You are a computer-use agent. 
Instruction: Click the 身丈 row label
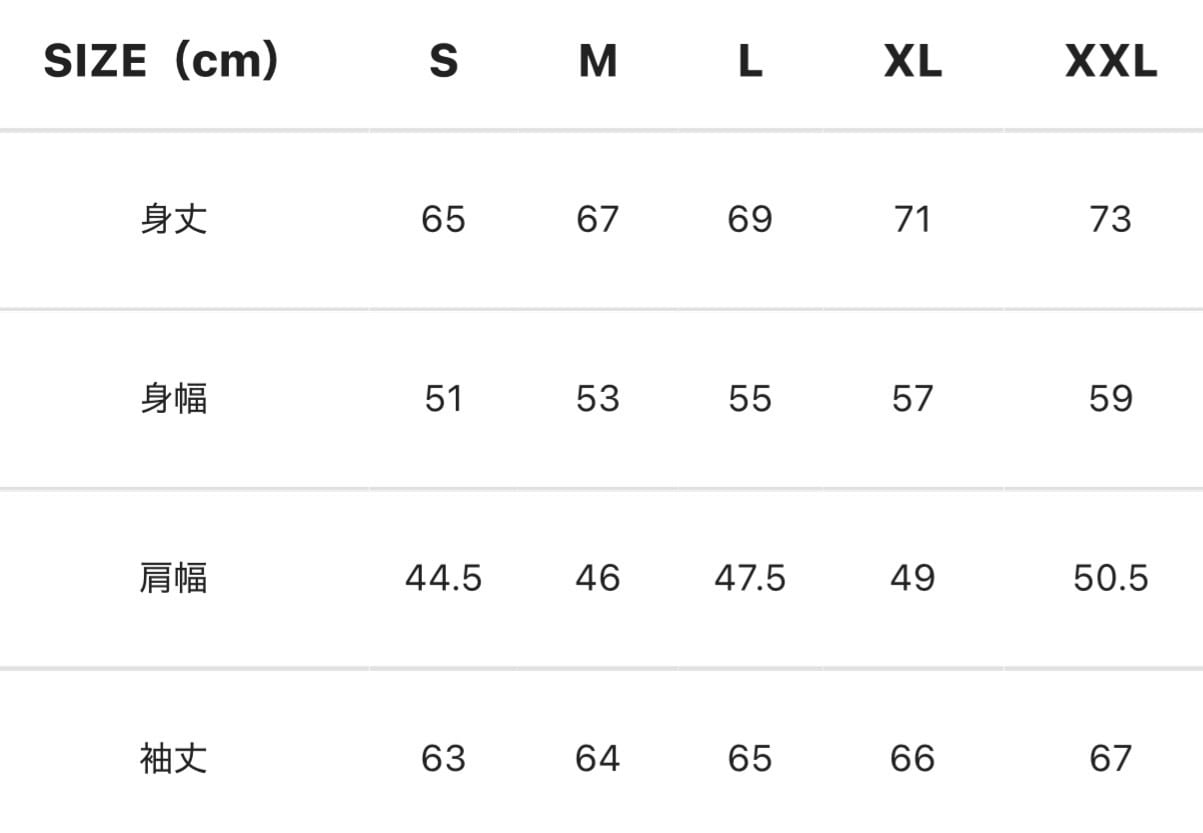pos(174,219)
